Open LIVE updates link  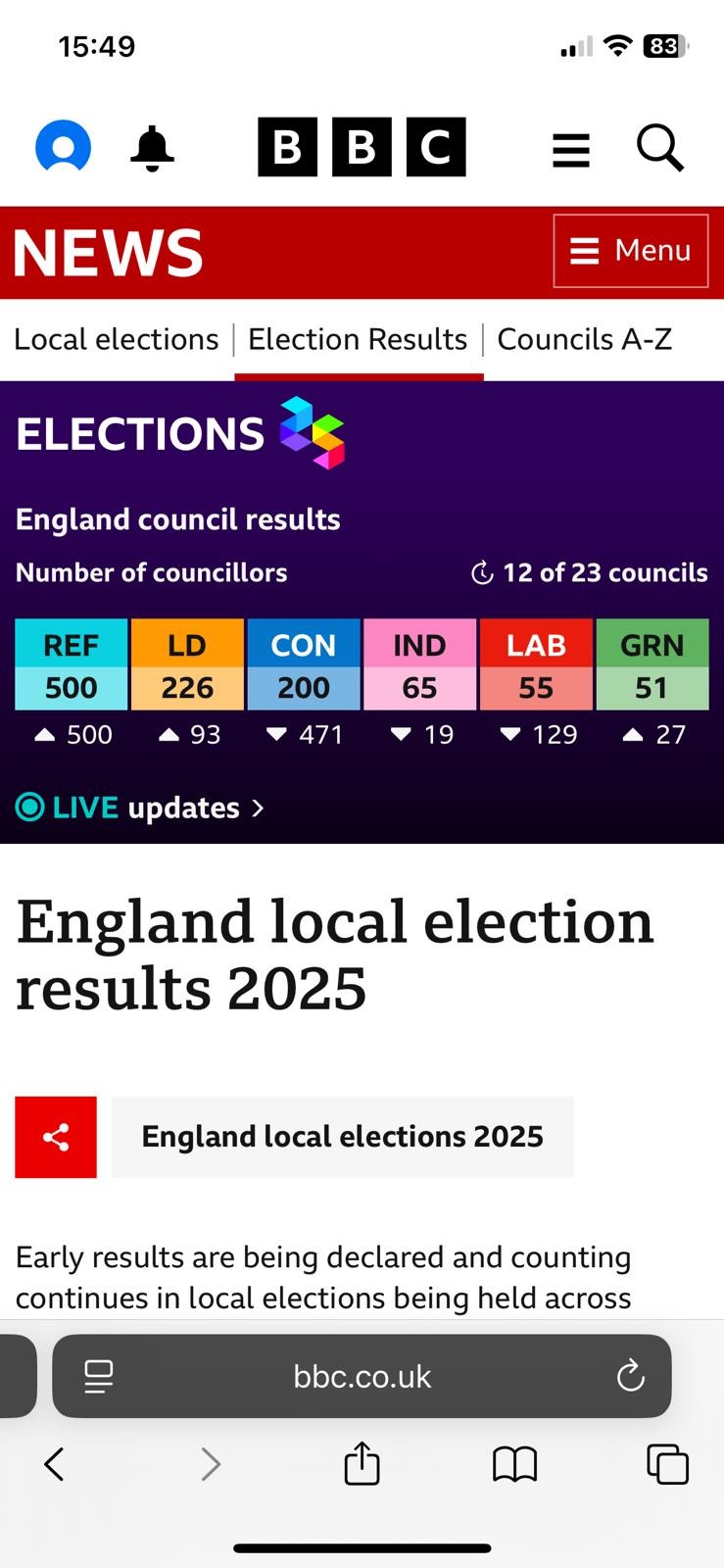pyautogui.click(x=140, y=808)
